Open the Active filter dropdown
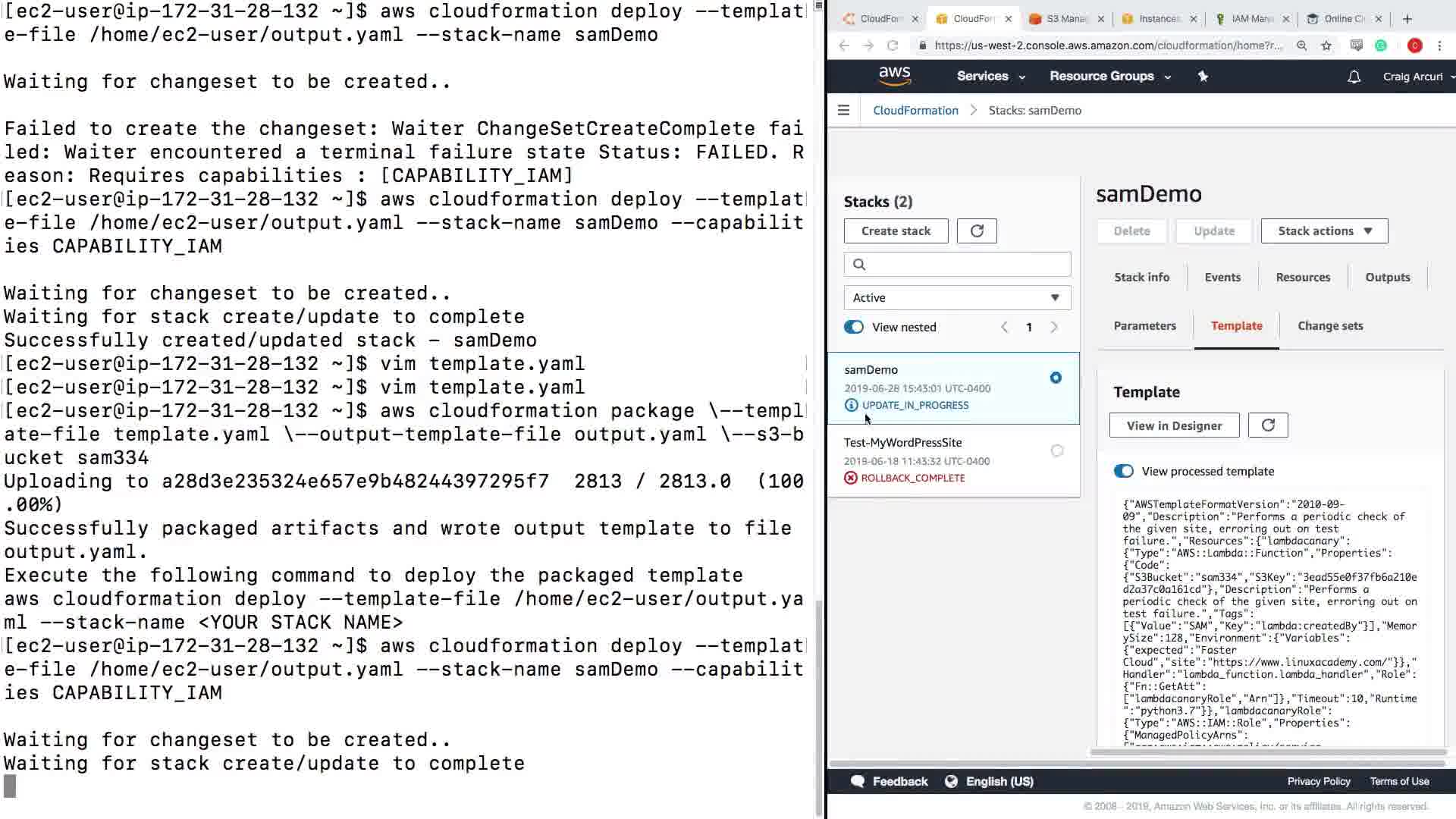This screenshot has height=819, width=1456. coord(957,298)
